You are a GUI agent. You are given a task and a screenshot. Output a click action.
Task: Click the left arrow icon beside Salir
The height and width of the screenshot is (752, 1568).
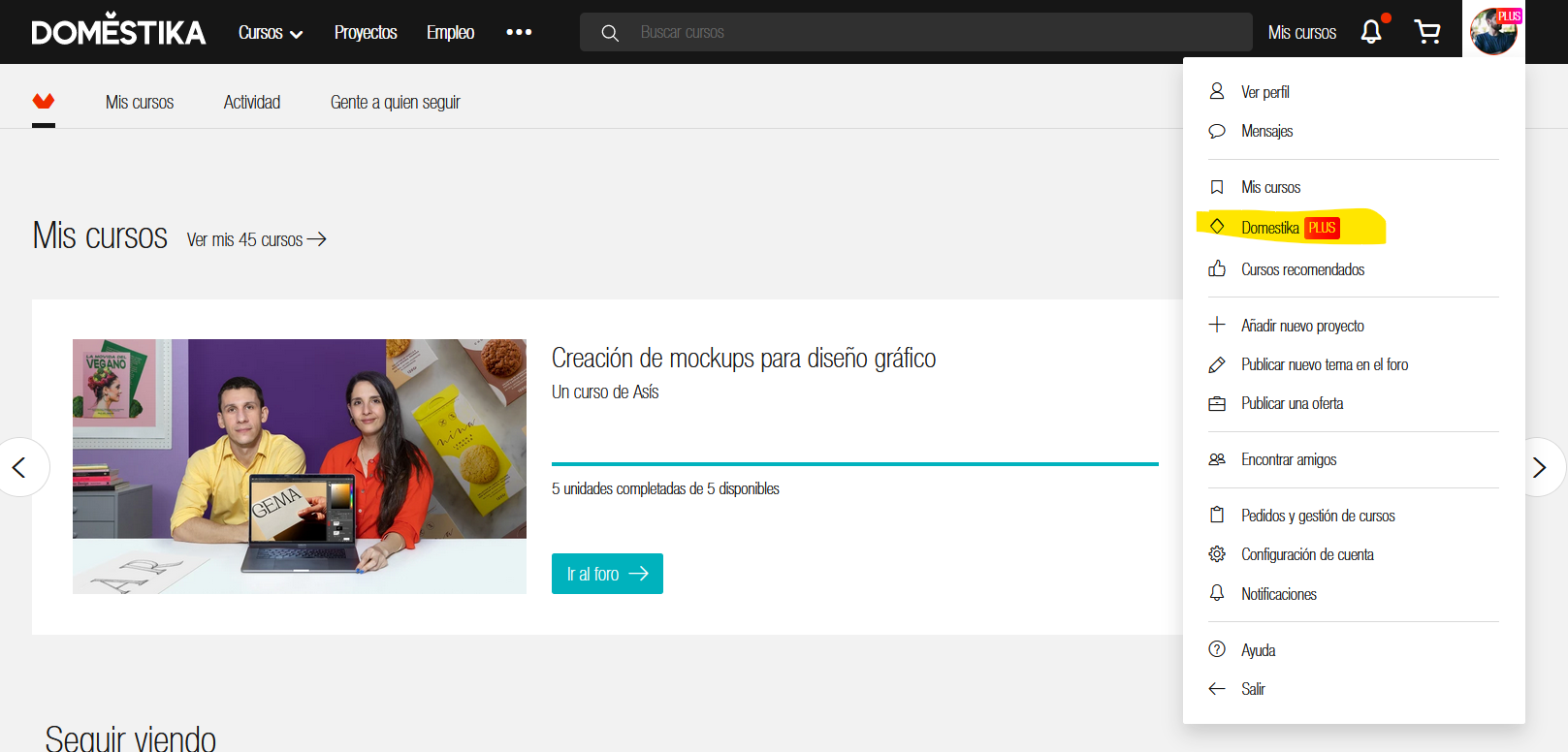tap(1217, 688)
